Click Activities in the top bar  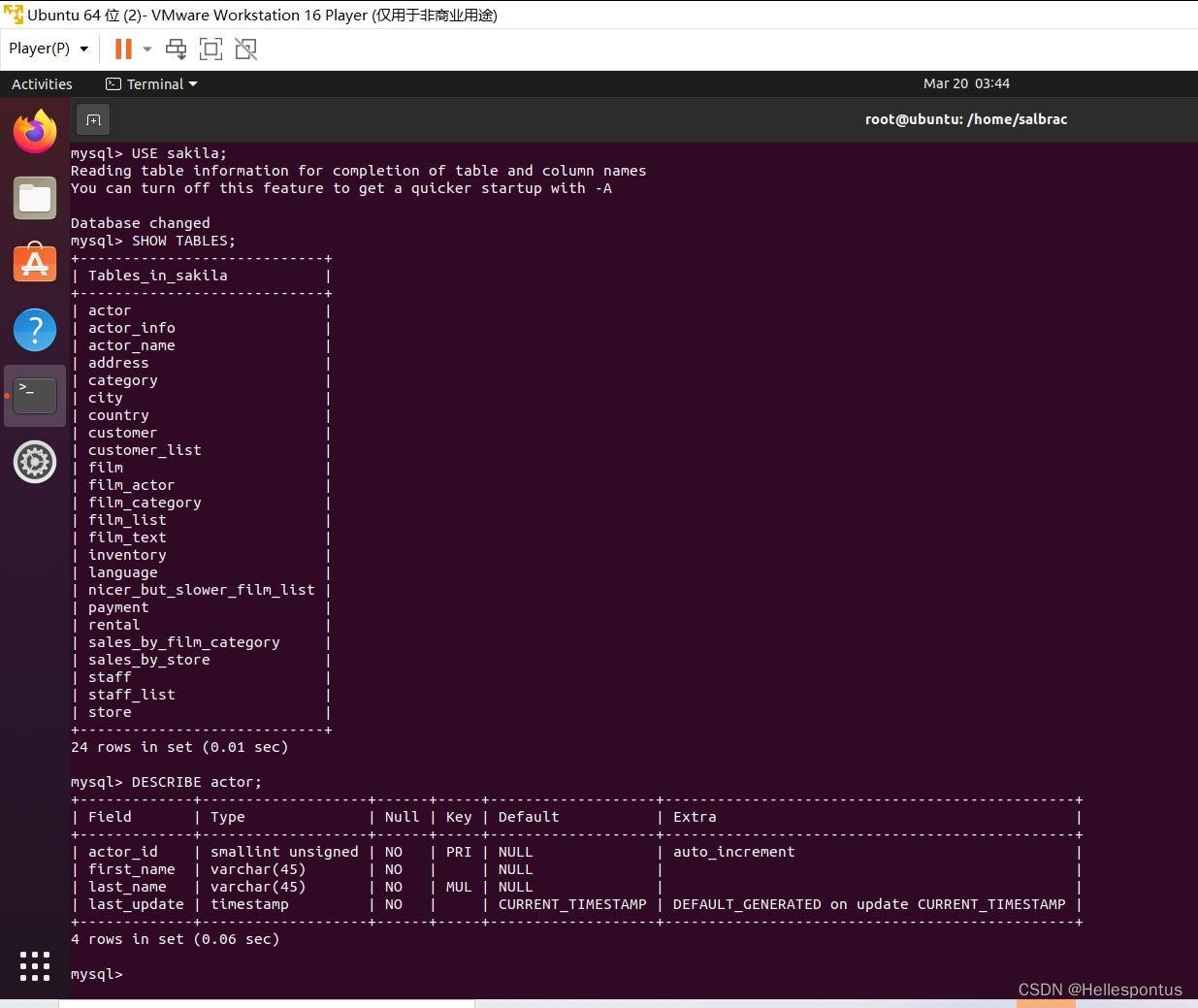click(x=42, y=84)
